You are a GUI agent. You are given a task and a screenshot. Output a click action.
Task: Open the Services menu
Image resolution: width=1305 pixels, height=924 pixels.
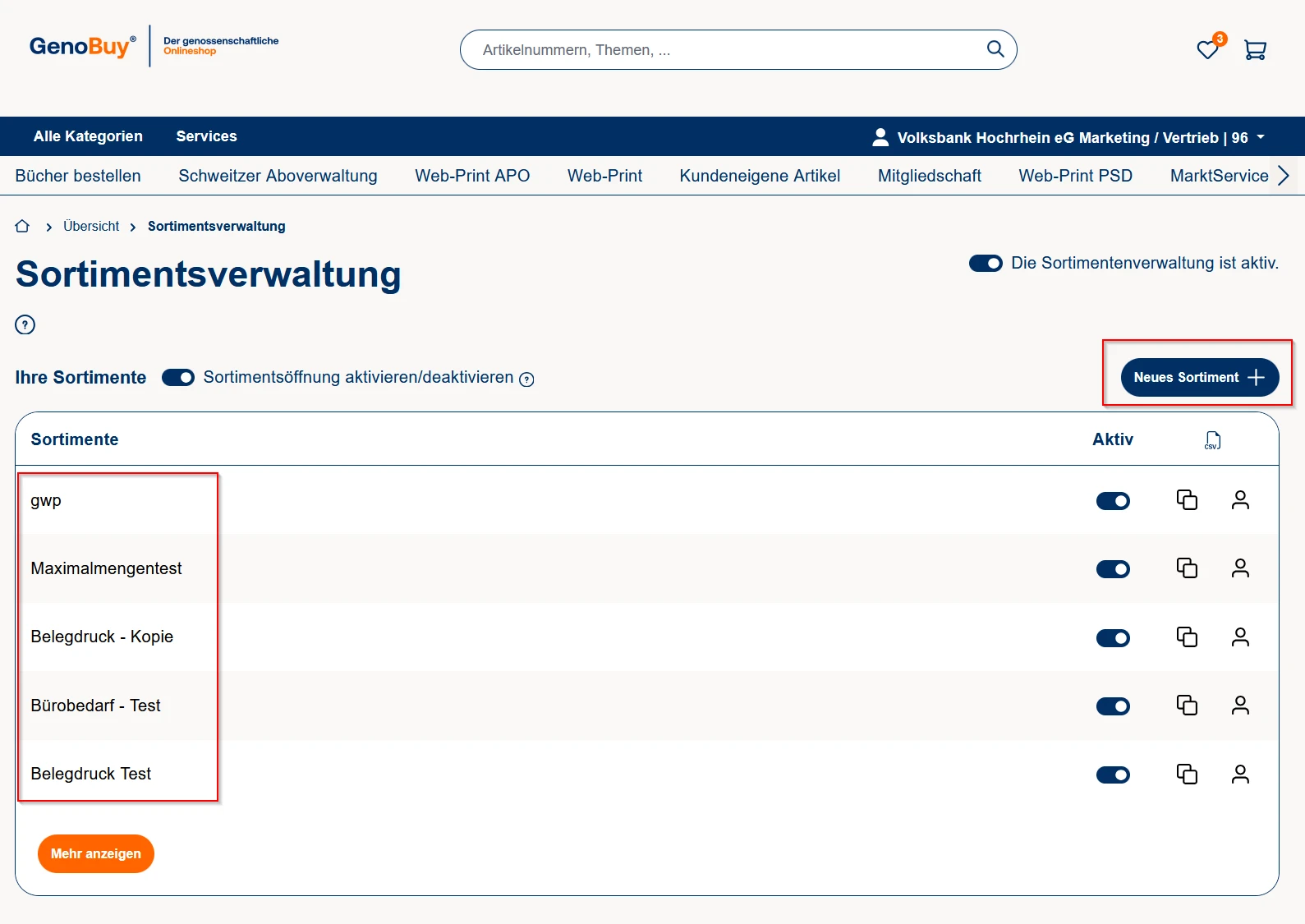tap(206, 136)
